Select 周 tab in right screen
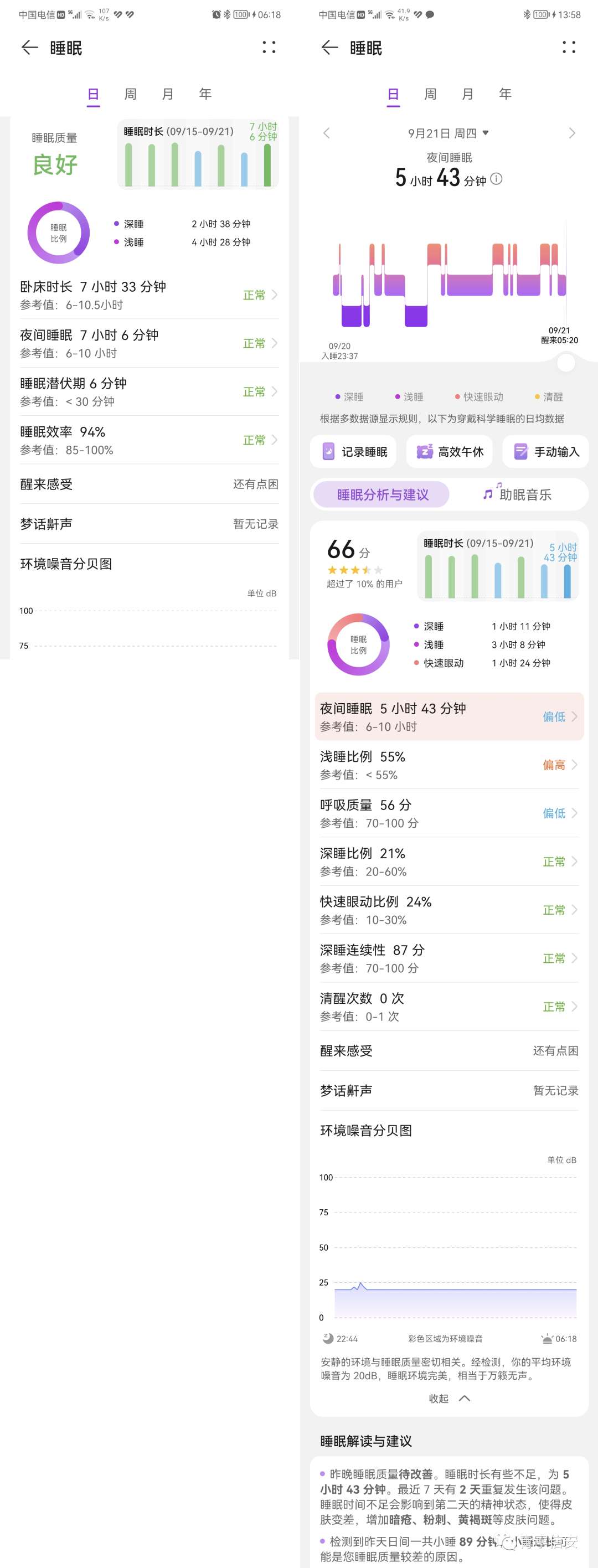Image resolution: width=598 pixels, height=1568 pixels. (431, 94)
